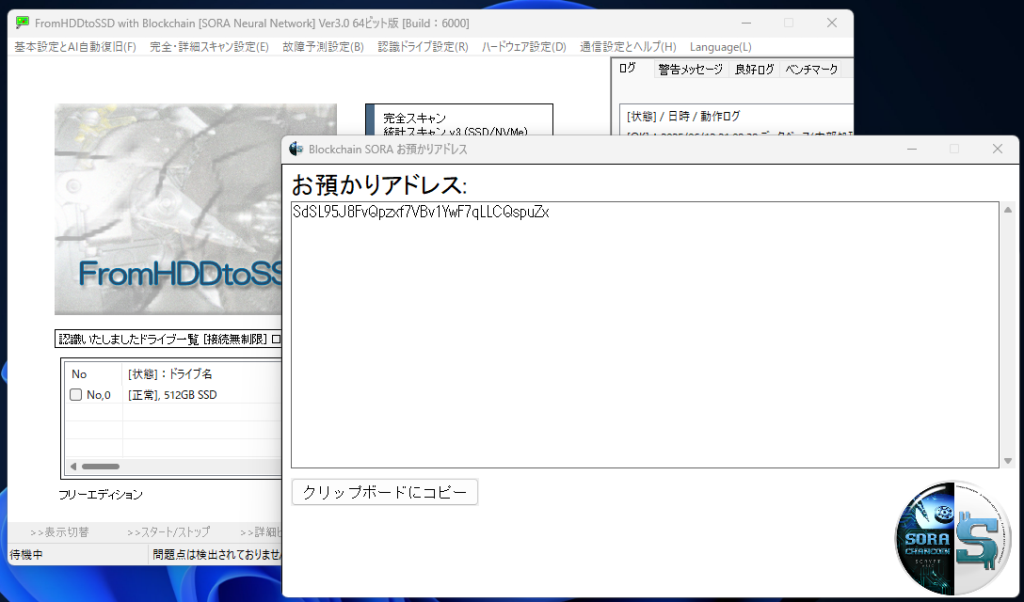Click the 待機中 status bar entry
Screen dimensions: 1024x602
(x=26, y=554)
